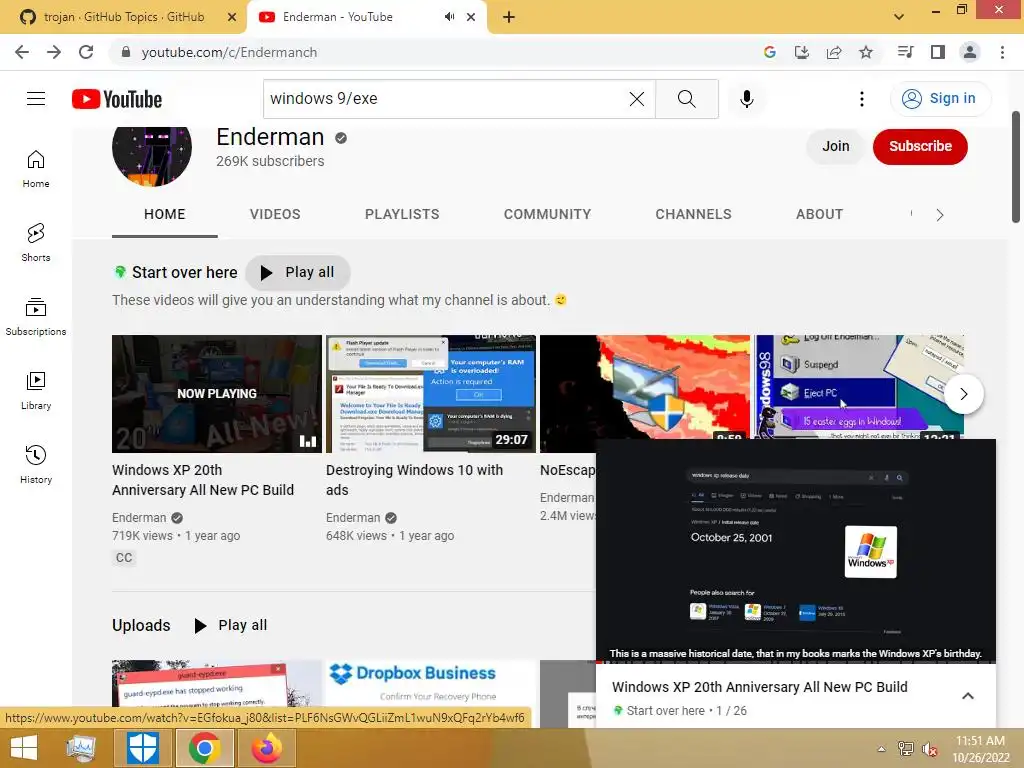Open Destroying Windows 10 with ads thumbnail
Image resolution: width=1024 pixels, height=768 pixels.
coord(431,394)
